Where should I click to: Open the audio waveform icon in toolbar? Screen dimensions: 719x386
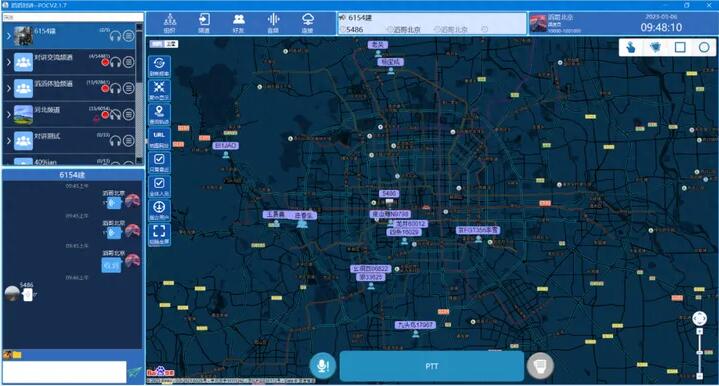(273, 23)
